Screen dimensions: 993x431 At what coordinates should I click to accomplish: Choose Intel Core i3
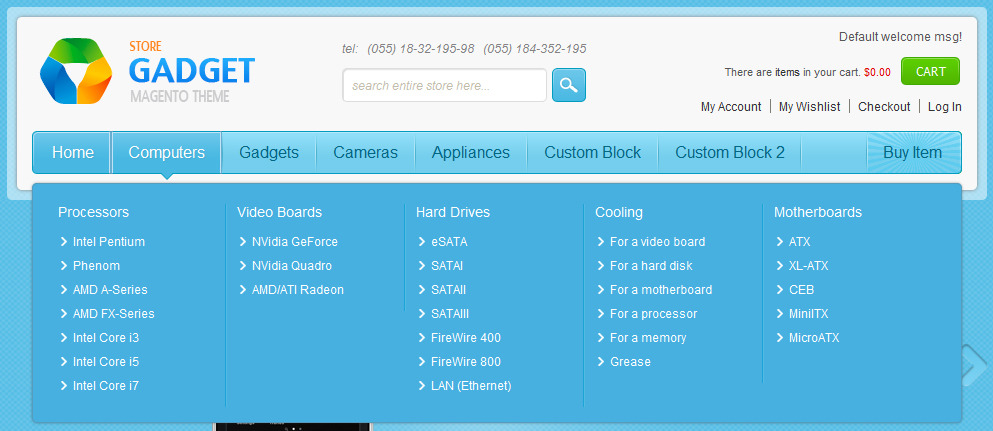pos(106,338)
